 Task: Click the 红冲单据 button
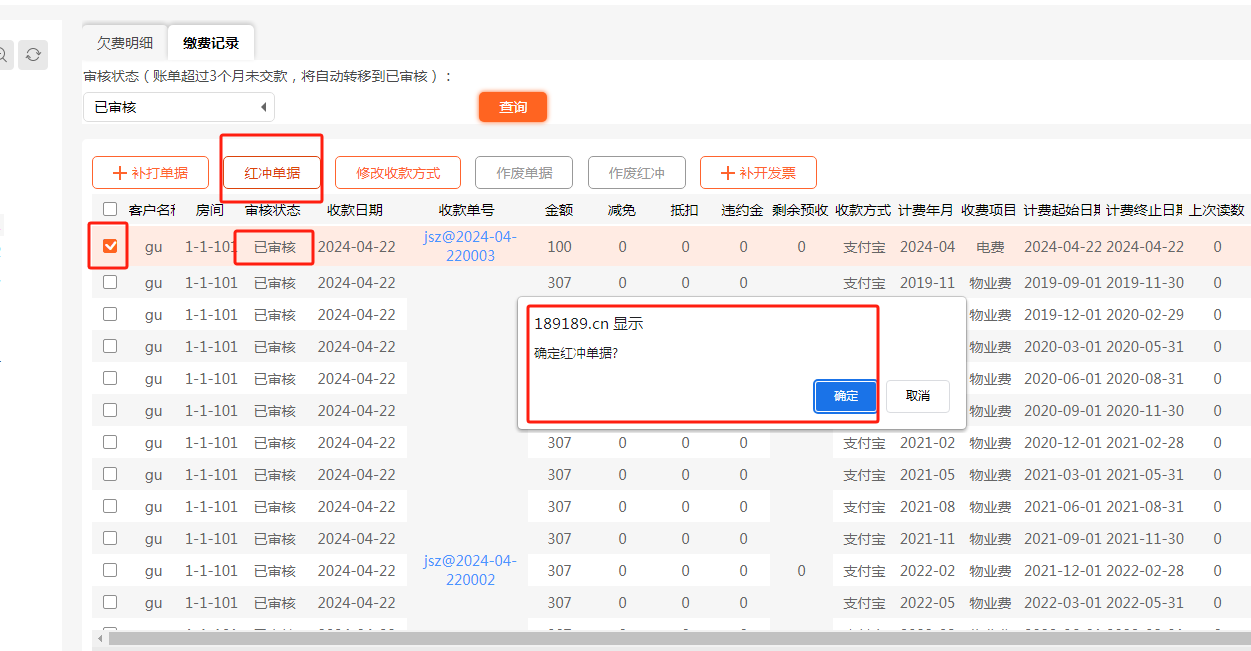pyautogui.click(x=272, y=173)
